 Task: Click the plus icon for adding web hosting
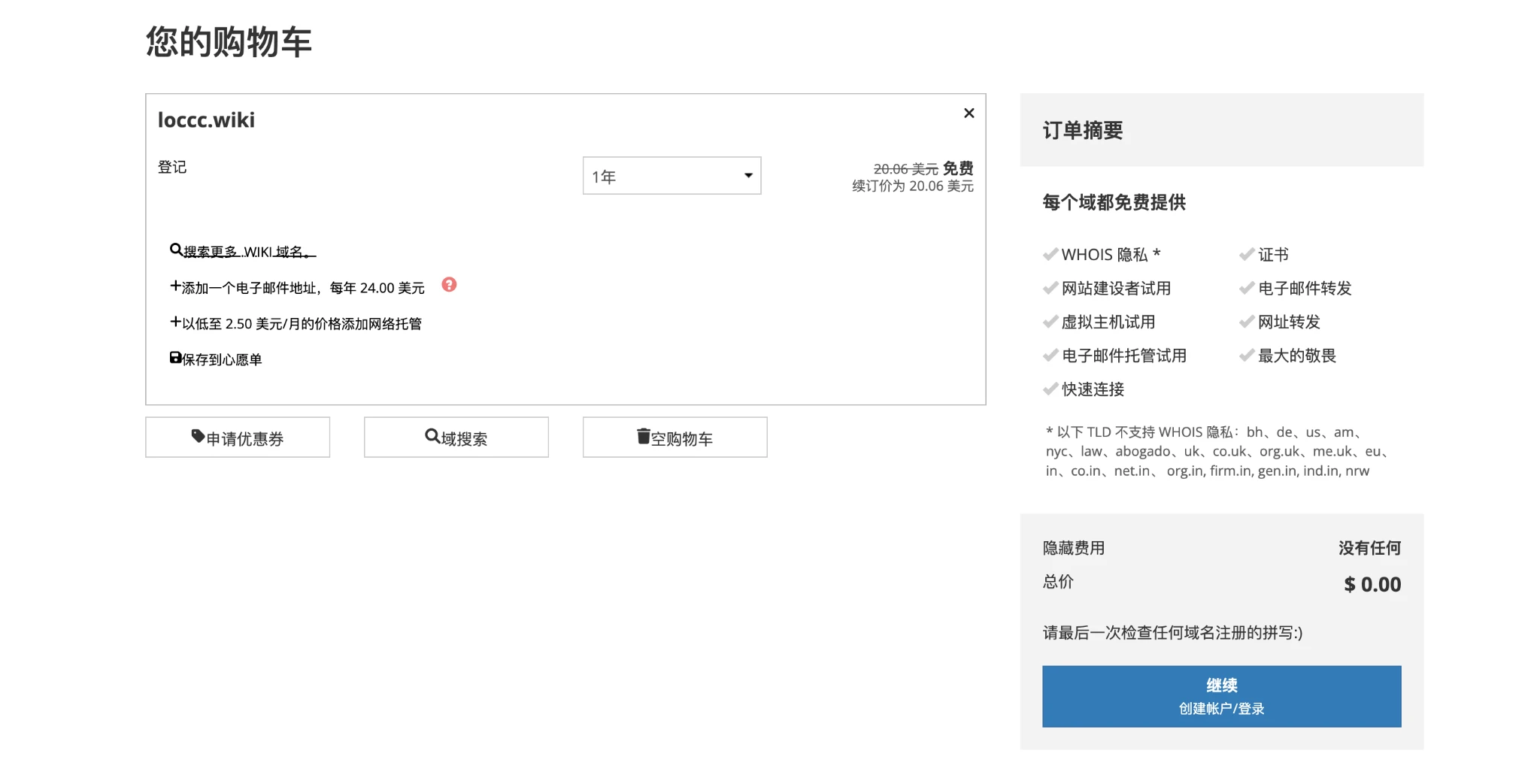point(175,322)
